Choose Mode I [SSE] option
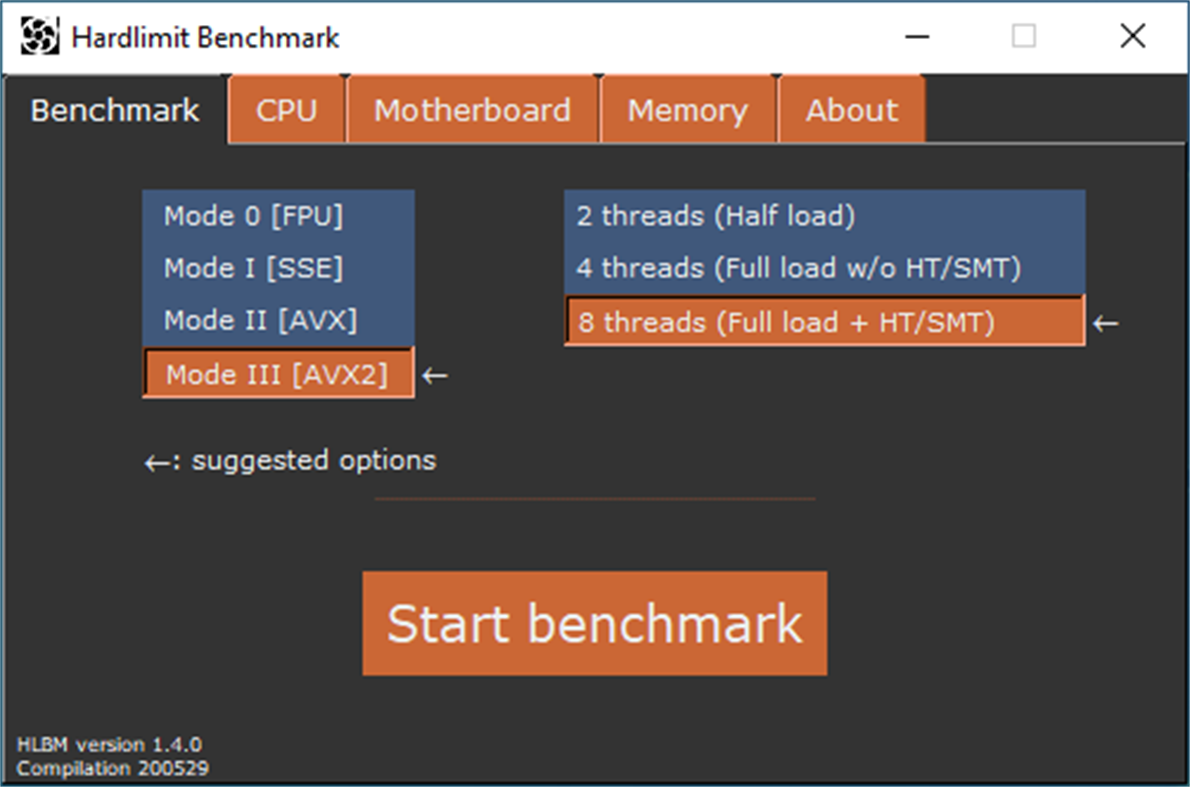1190x787 pixels. point(254,268)
